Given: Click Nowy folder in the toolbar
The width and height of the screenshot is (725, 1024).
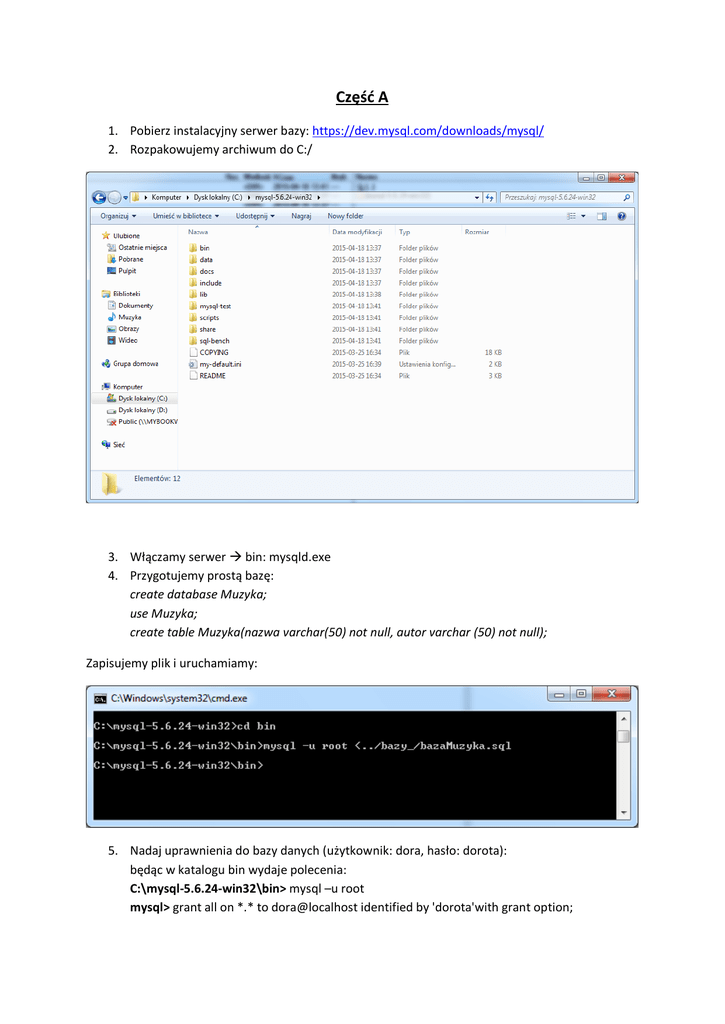Looking at the screenshot, I should coord(345,215).
